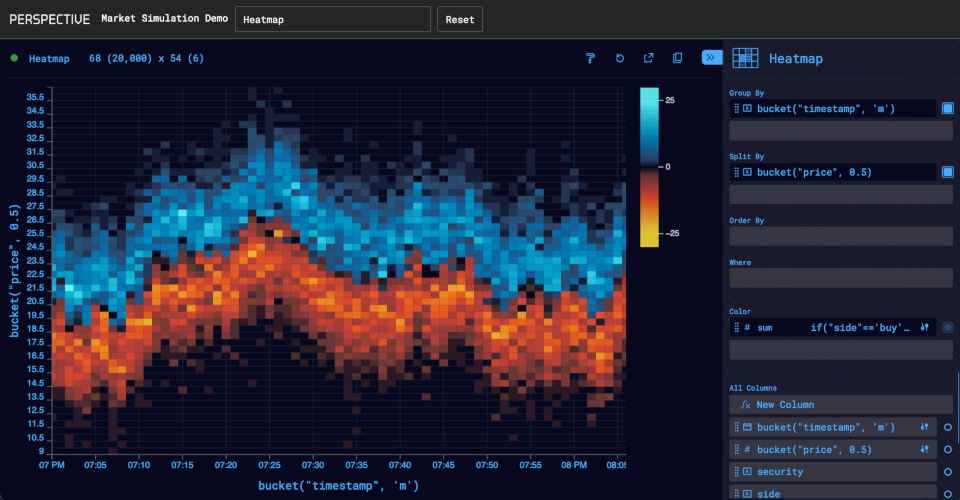Activate the security column circle toggle
The height and width of the screenshot is (500, 960).
pos(947,472)
